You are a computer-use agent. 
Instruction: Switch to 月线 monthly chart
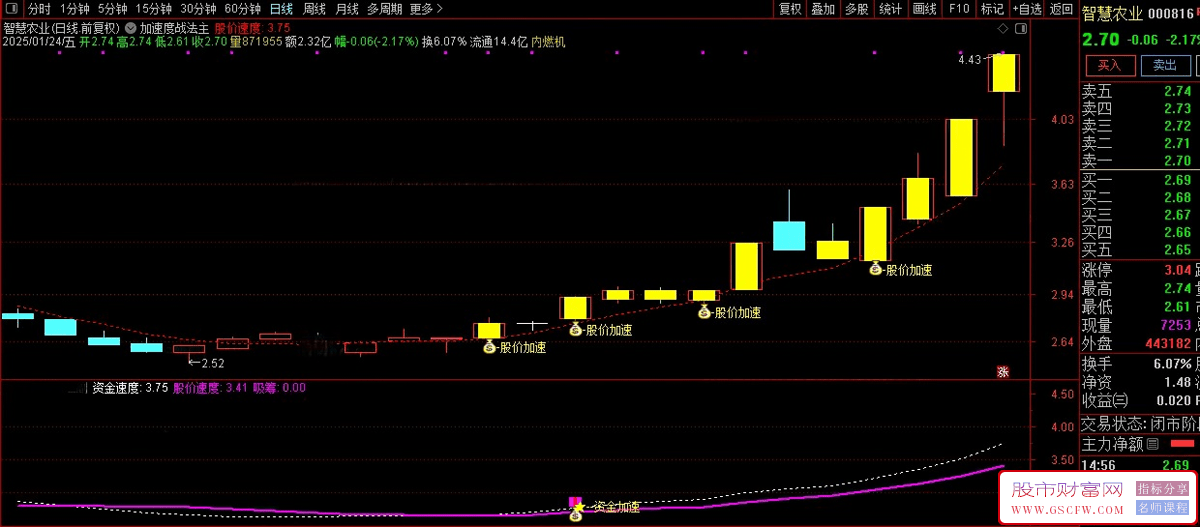coord(347,9)
